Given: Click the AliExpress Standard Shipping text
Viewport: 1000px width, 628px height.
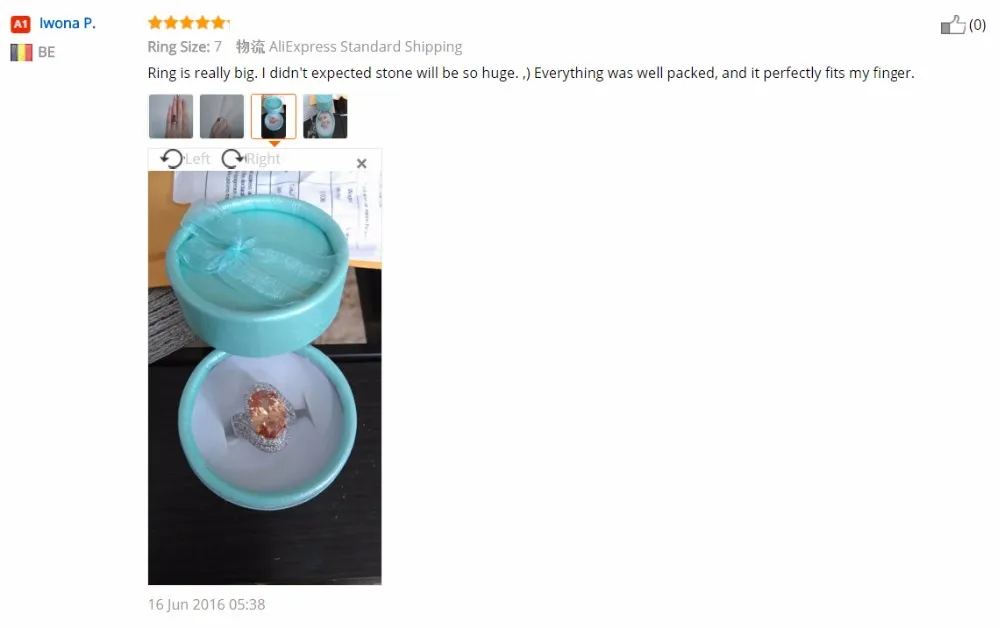Looking at the screenshot, I should 365,47.
